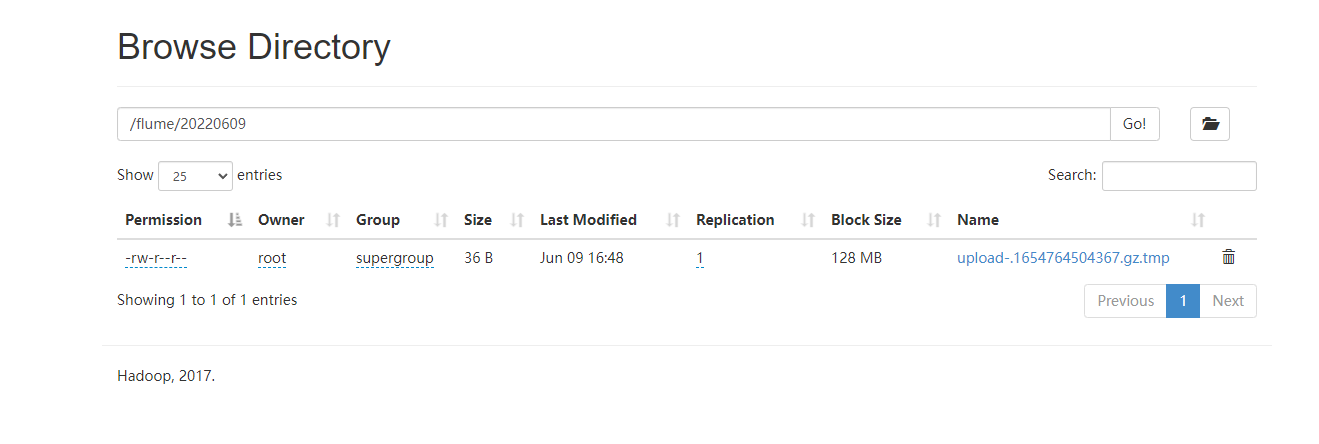
Task: Sort by Name column arrows icon
Action: (1198, 220)
